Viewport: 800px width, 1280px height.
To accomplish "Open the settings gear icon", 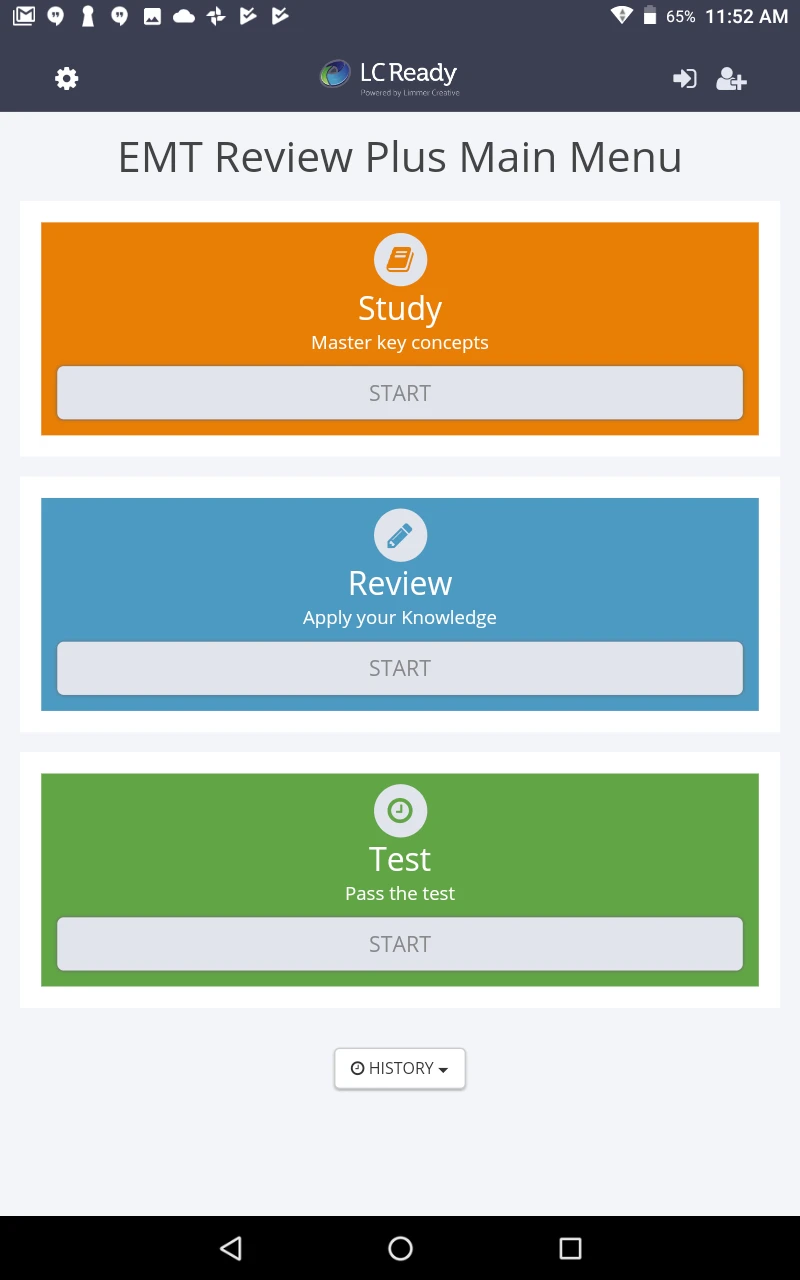I will point(67,79).
